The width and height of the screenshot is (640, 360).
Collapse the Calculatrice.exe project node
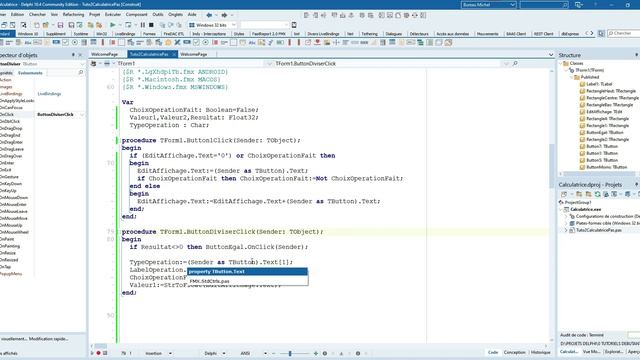pos(561,209)
